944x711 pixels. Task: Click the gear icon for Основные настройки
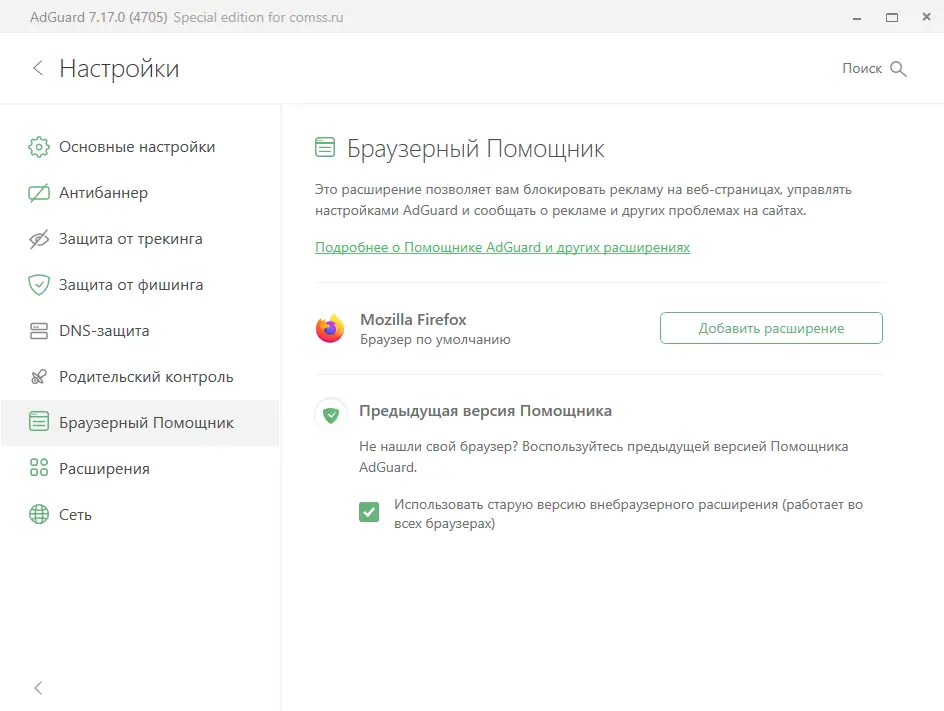pos(39,147)
